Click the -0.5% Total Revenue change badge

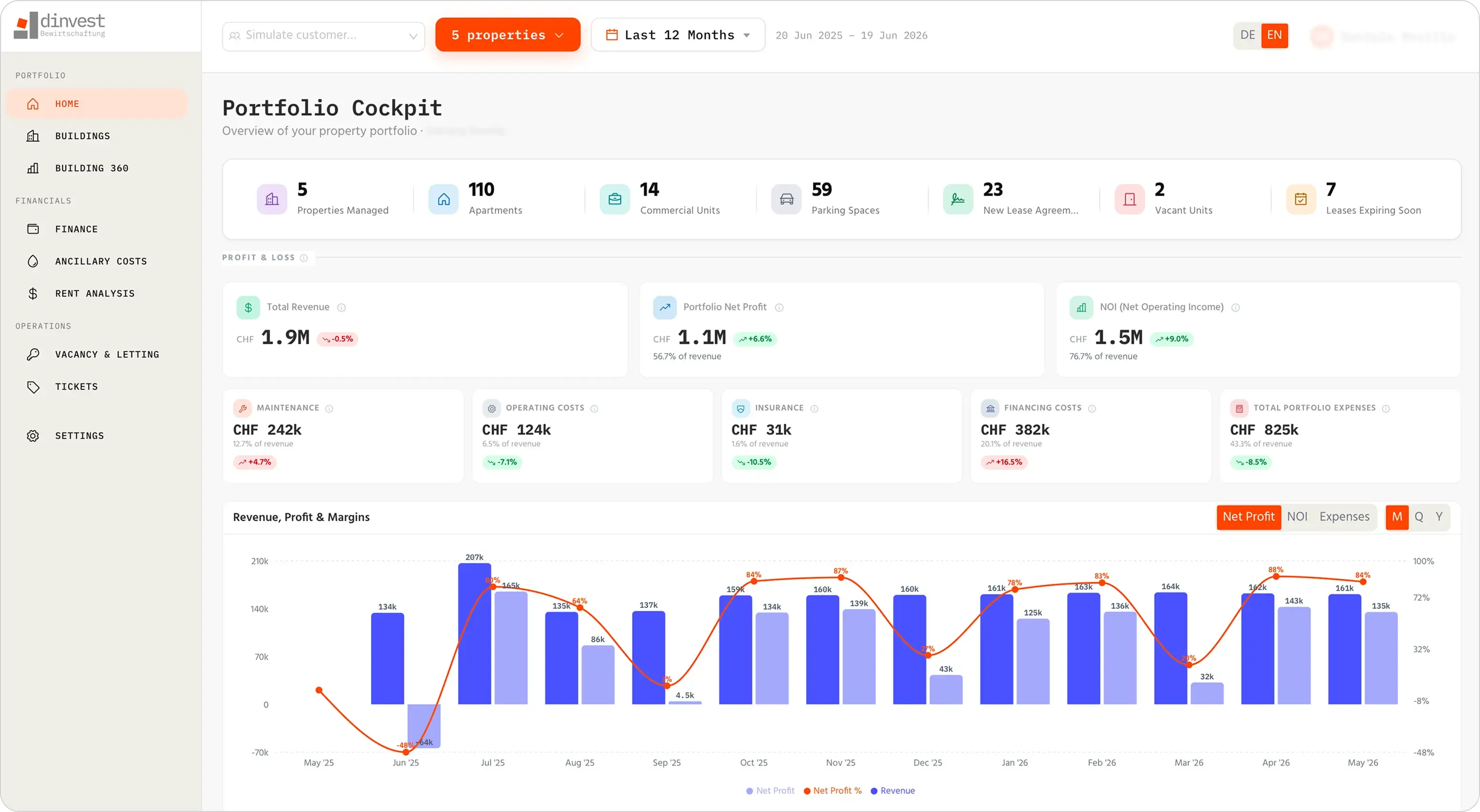point(338,339)
